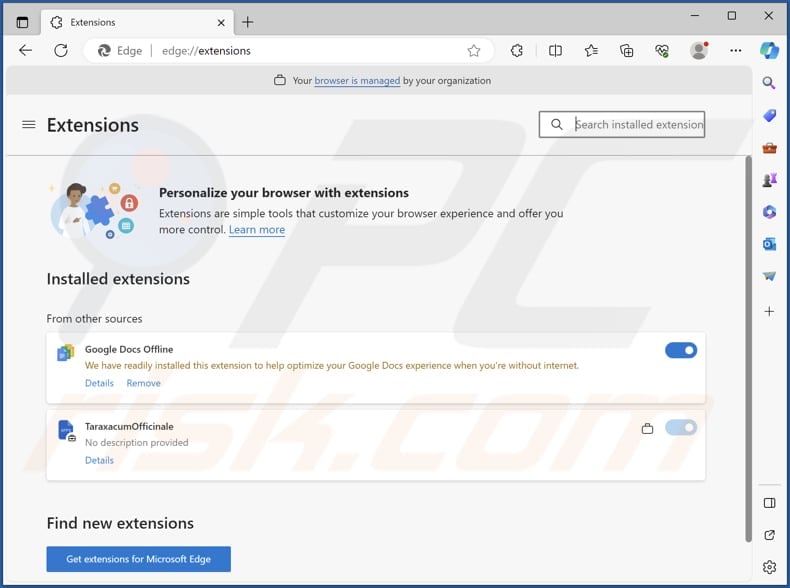Minimize the Edge window

tap(695, 16)
